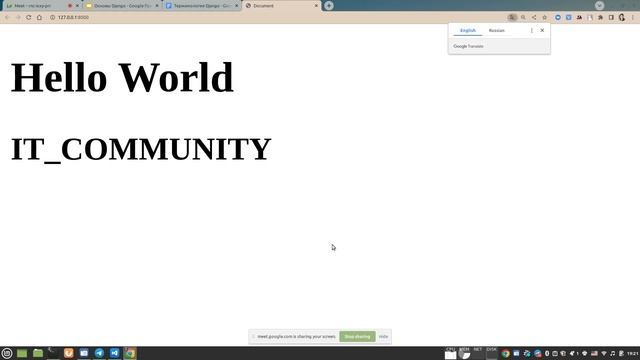The height and width of the screenshot is (360, 640).
Task: Switch to the Django terminology docs tab
Action: [x=202, y=6]
